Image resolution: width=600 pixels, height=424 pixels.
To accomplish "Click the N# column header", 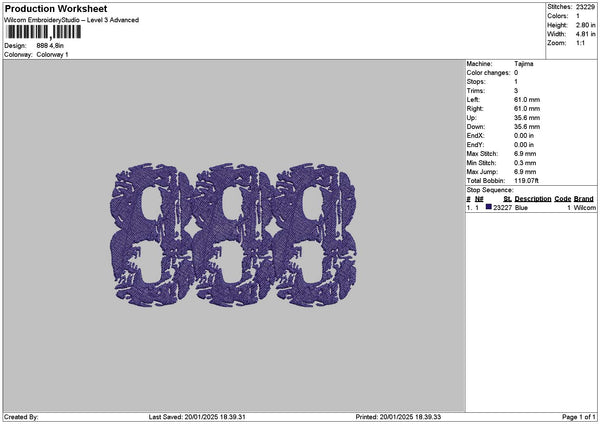I will [479, 199].
